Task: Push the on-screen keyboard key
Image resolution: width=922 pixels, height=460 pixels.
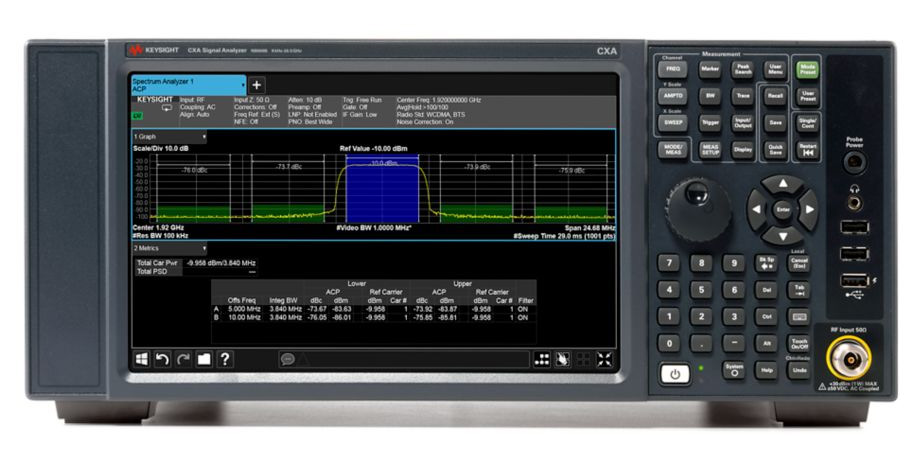Action: pyautogui.click(x=799, y=316)
